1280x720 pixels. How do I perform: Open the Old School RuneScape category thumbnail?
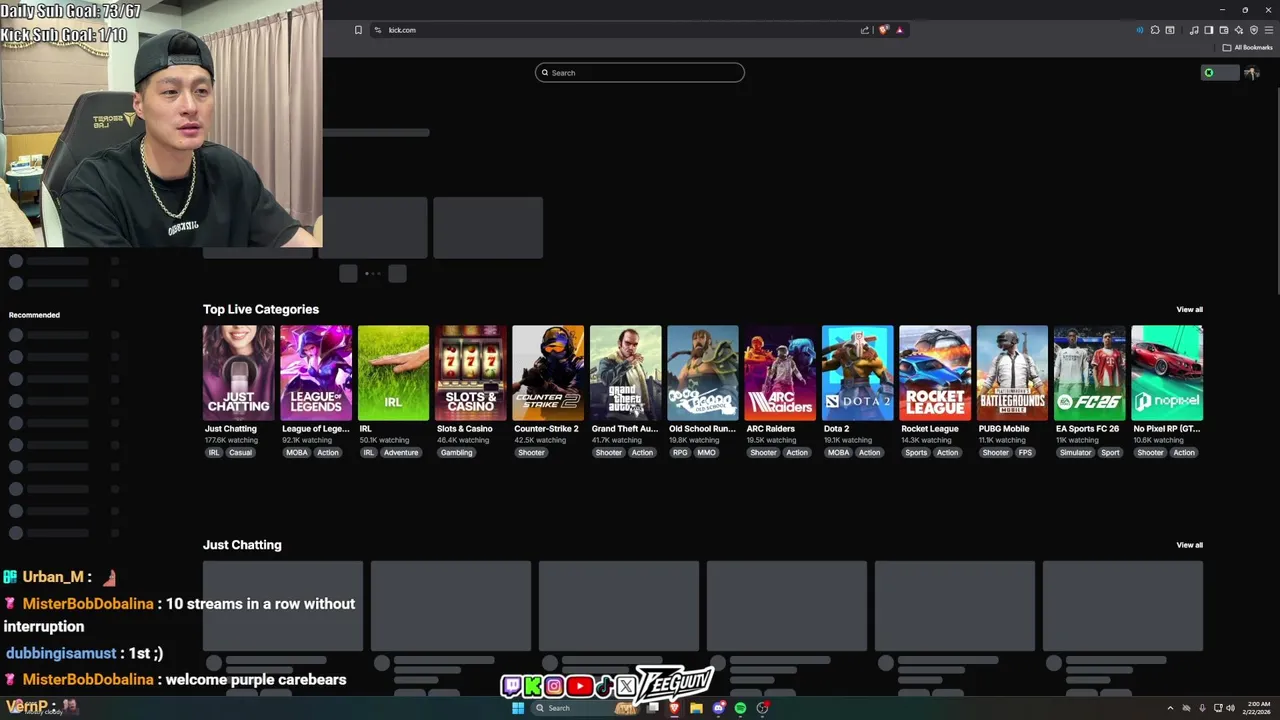(703, 372)
